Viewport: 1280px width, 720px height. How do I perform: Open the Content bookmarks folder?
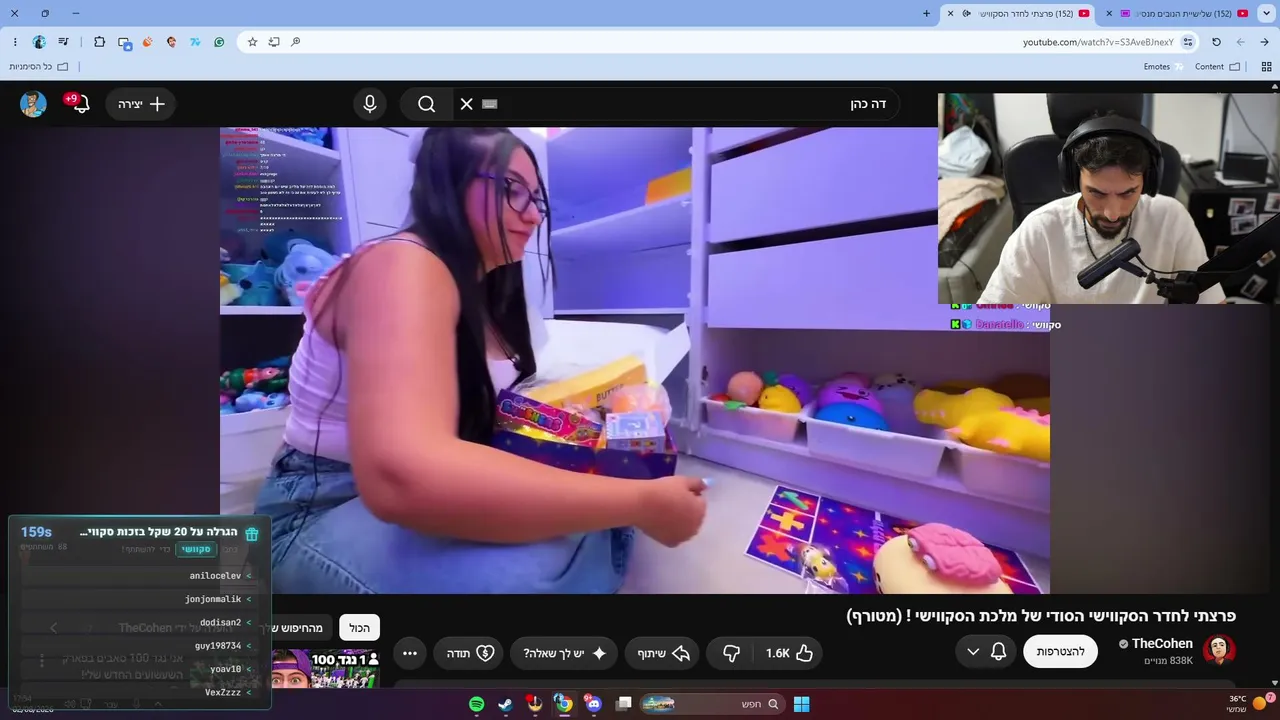click(x=1217, y=67)
